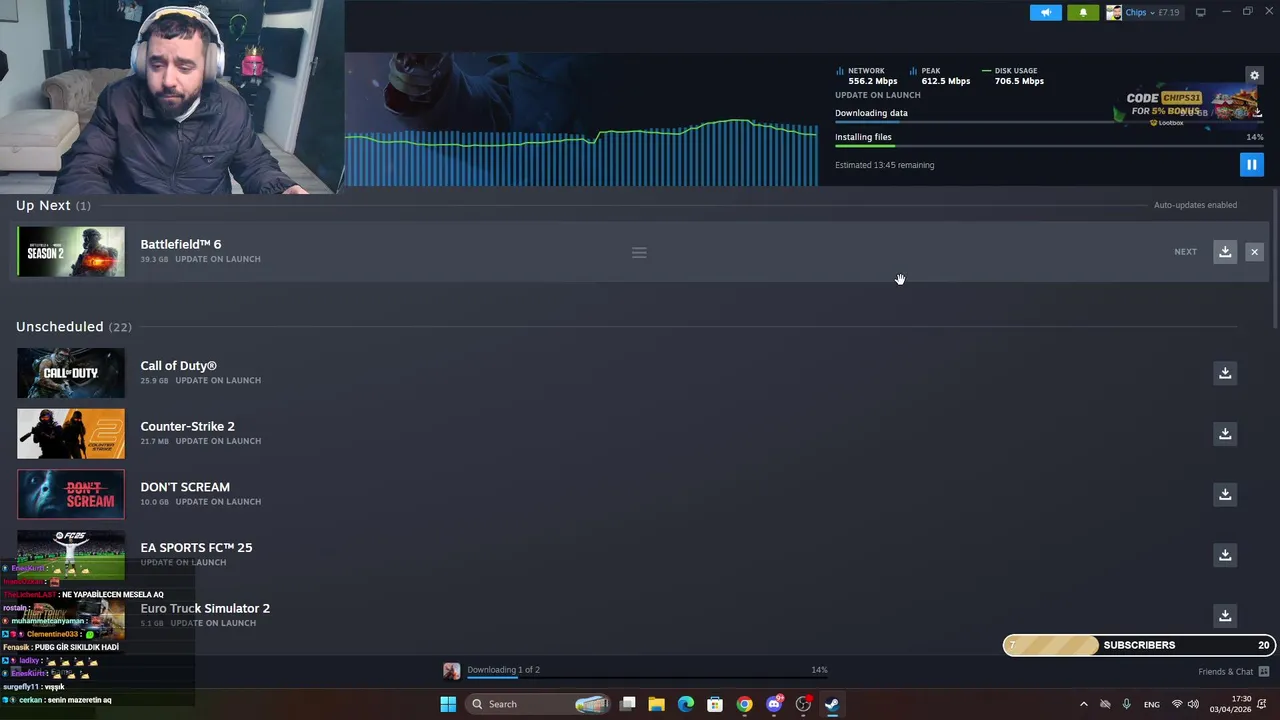1280x720 pixels.
Task: Click the taskbar Search box
Action: 540,704
